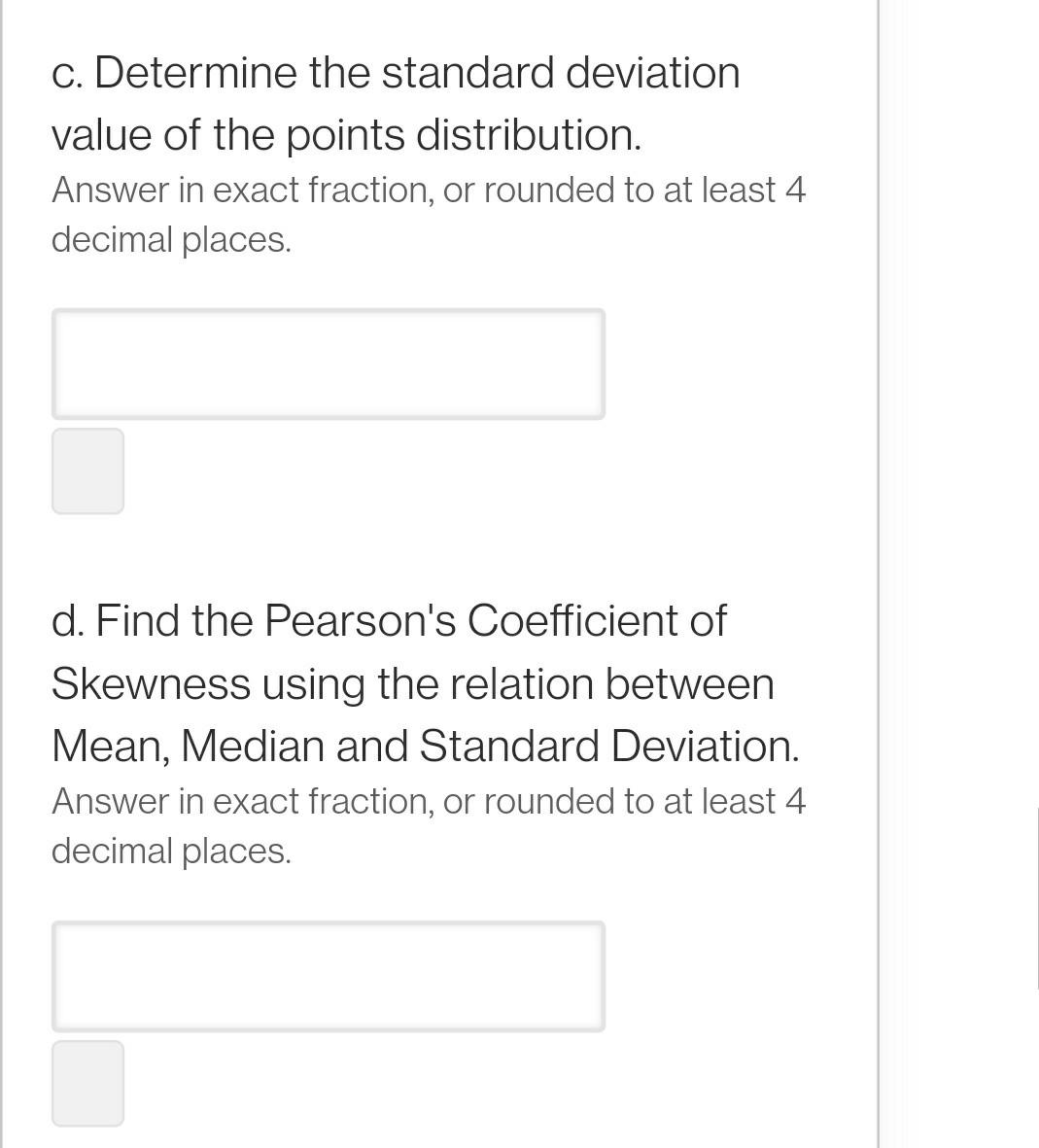1039x1148 pixels.
Task: Select the small grey box under question c
Action: pyautogui.click(x=87, y=470)
